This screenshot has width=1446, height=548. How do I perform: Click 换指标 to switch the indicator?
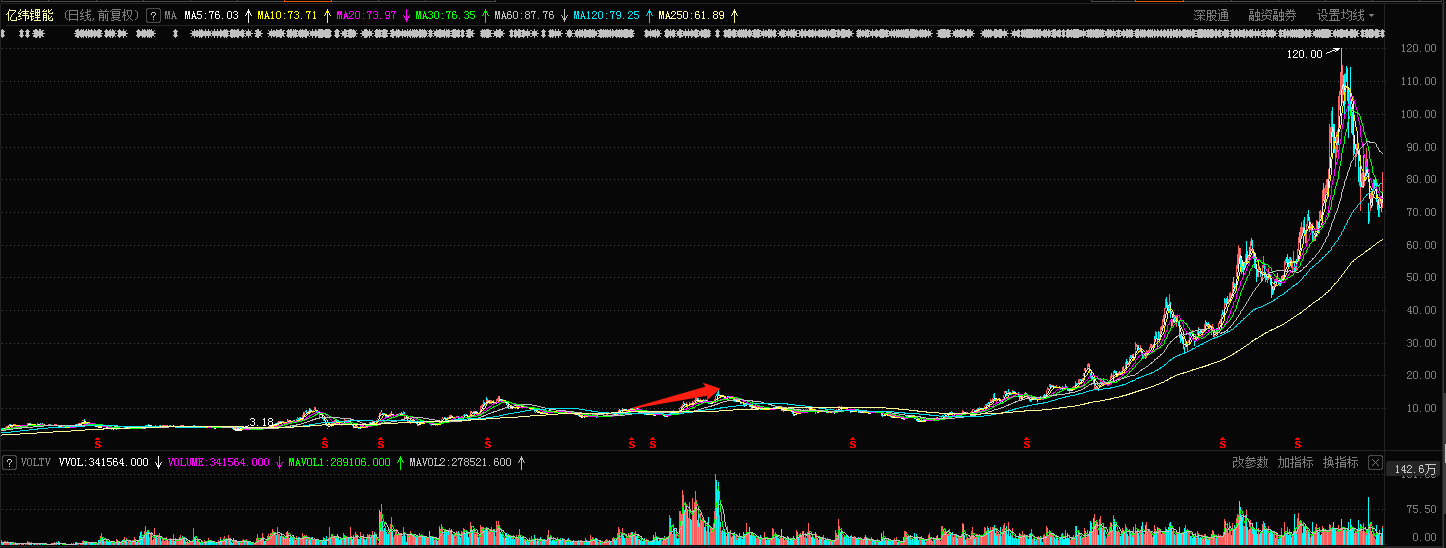[x=1340, y=462]
